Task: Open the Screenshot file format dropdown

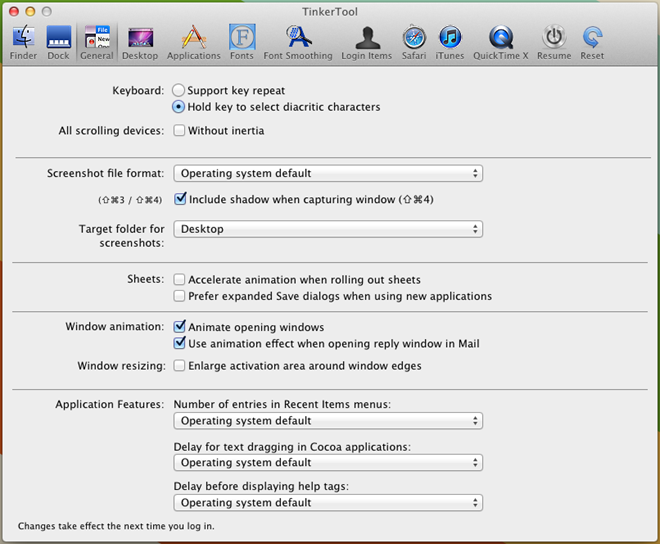Action: 328,173
